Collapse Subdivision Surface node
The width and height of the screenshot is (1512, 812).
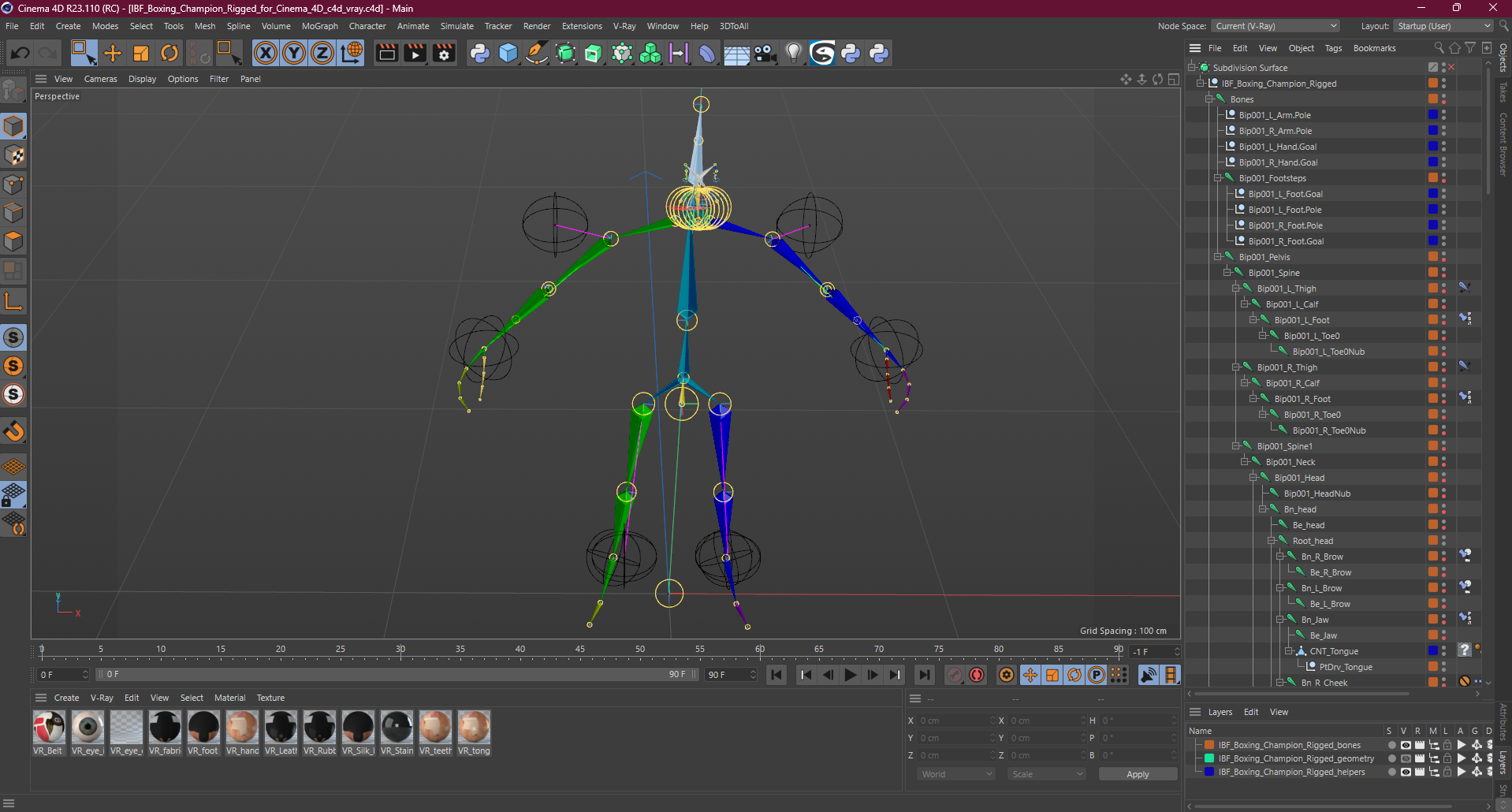1192,68
